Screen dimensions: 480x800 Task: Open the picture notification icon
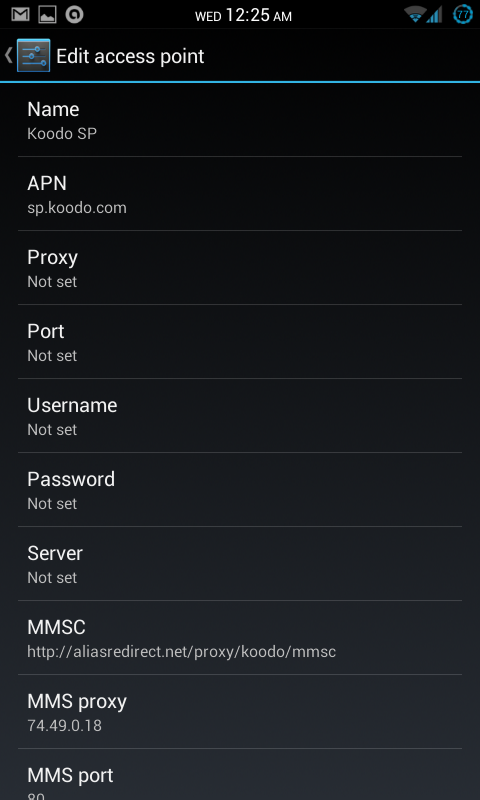[47, 14]
